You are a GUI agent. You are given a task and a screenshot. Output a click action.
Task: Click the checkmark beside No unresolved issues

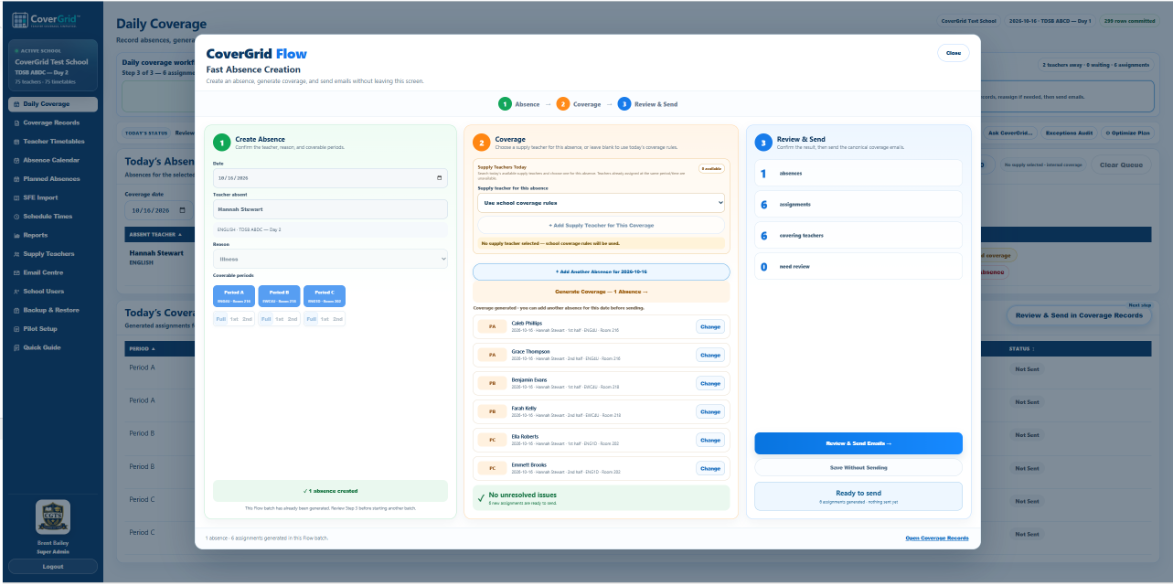pos(480,497)
